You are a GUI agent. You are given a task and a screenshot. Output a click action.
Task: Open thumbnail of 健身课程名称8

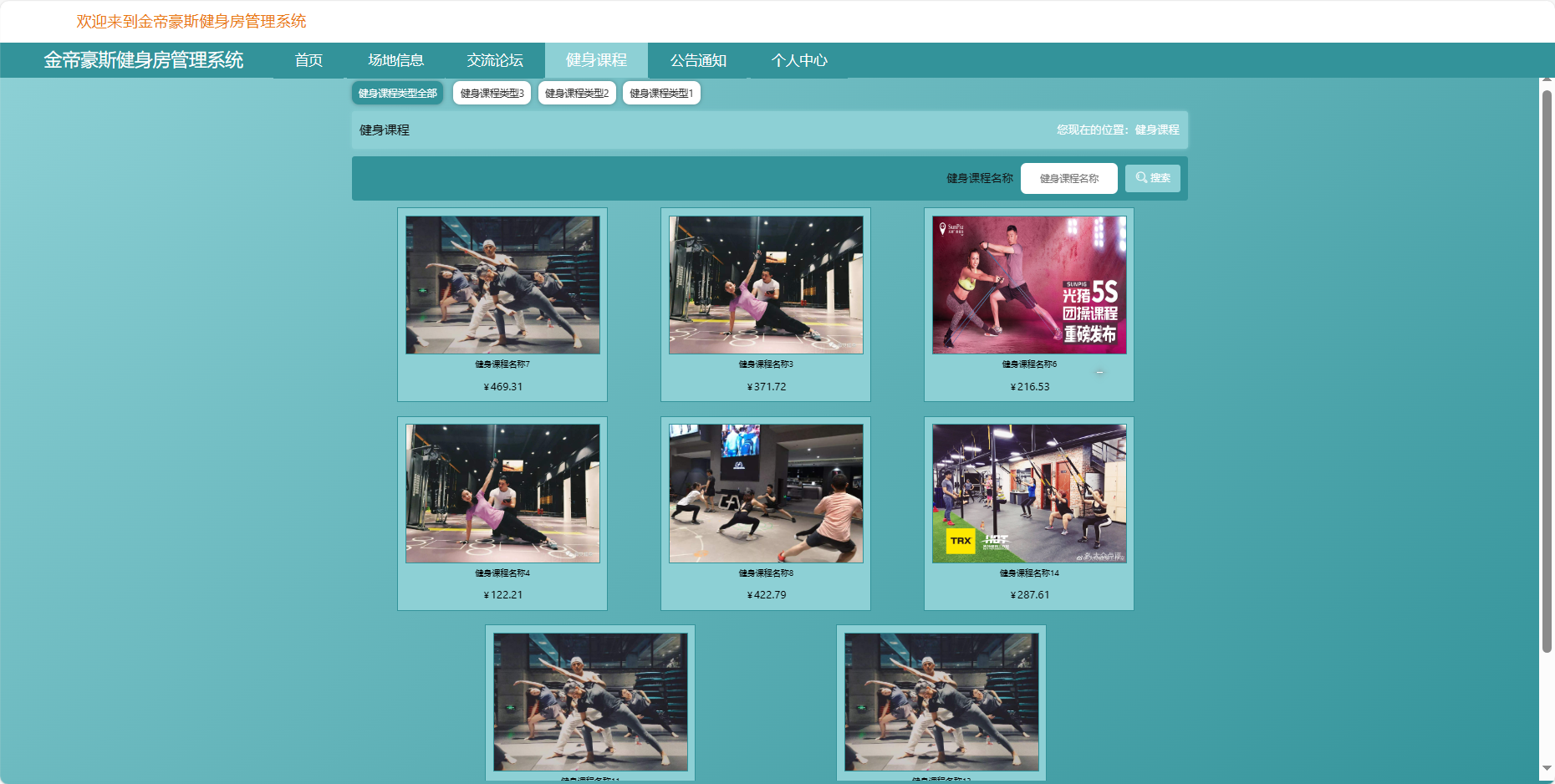tap(766, 493)
